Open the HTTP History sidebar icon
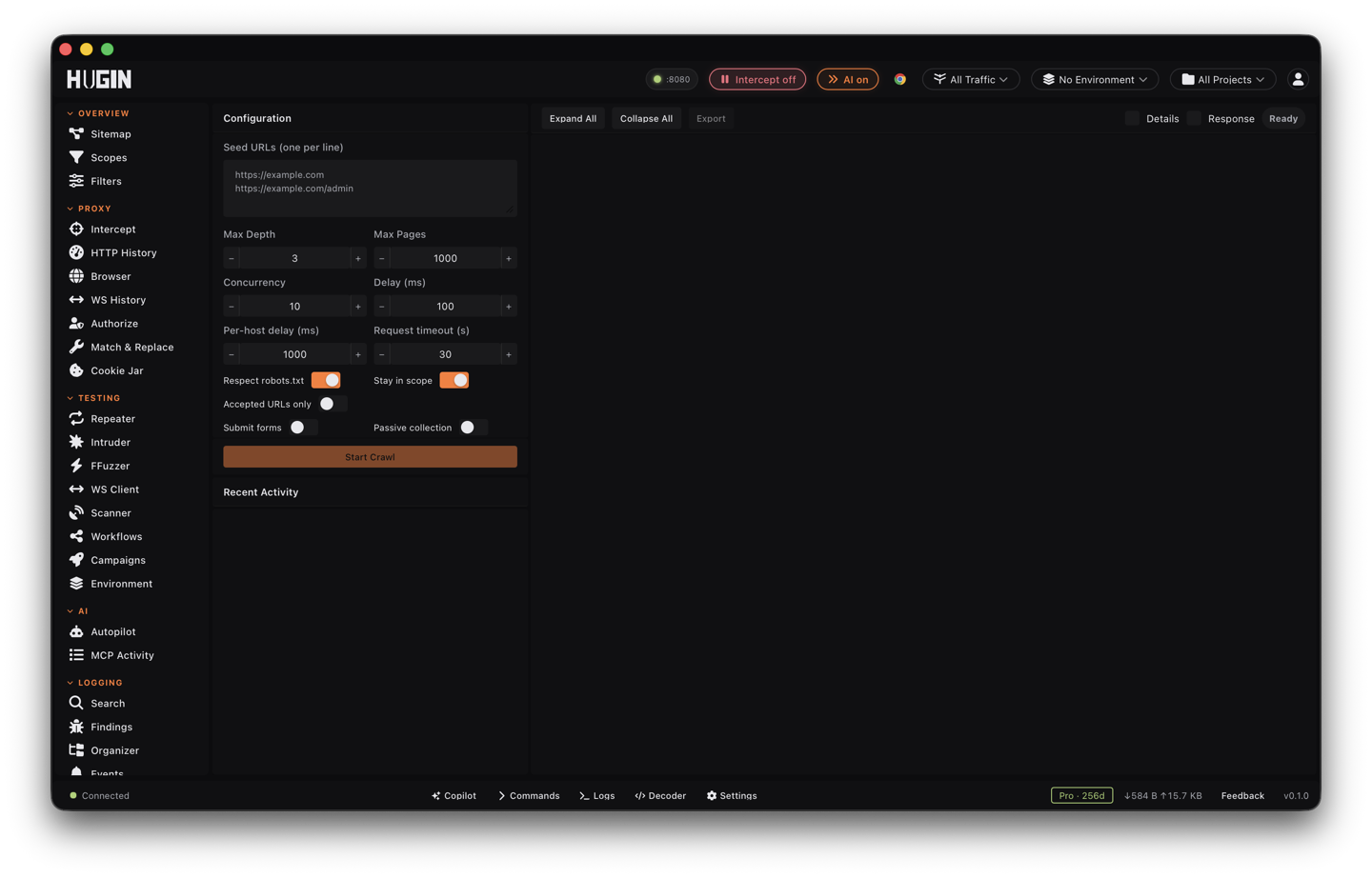 pos(76,252)
